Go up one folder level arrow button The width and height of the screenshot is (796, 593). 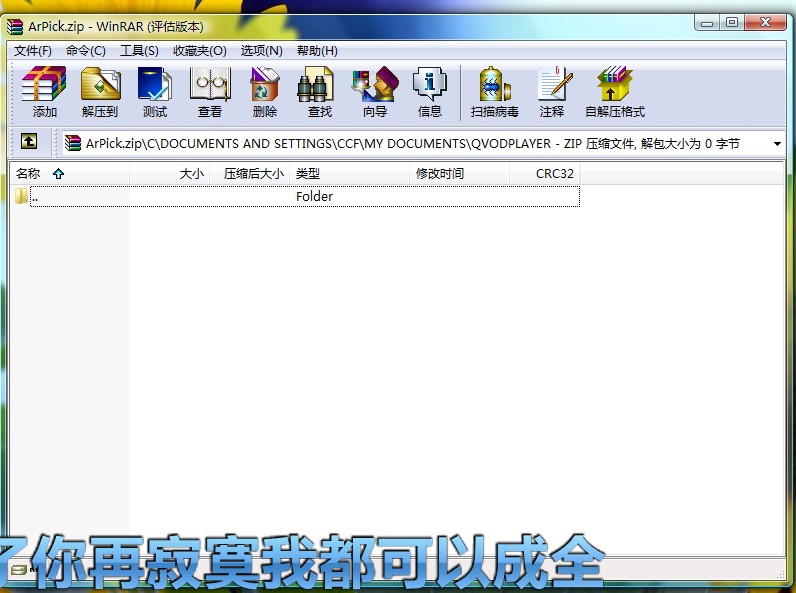[x=29, y=141]
